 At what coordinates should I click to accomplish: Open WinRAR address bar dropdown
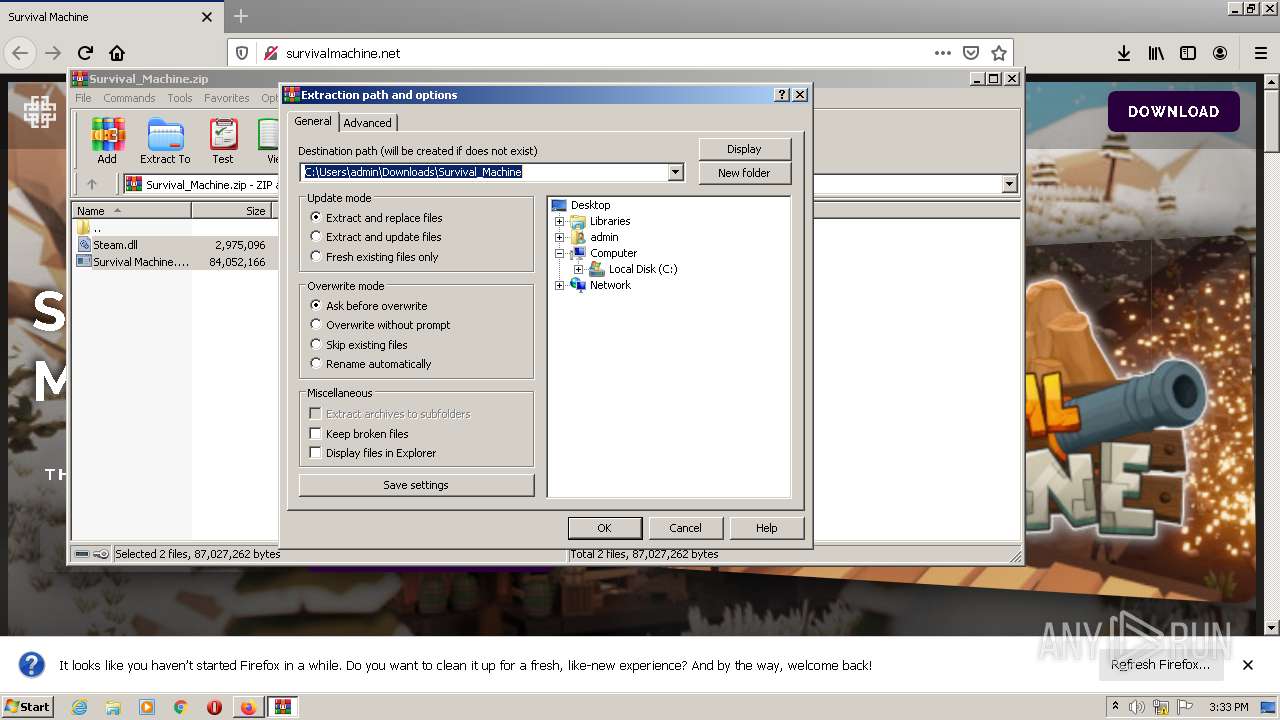1009,184
